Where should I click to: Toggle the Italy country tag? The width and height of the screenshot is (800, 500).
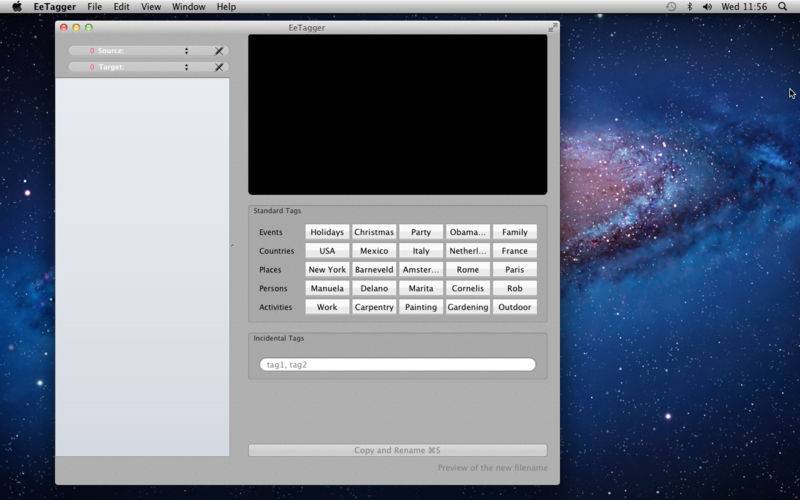[x=421, y=251]
